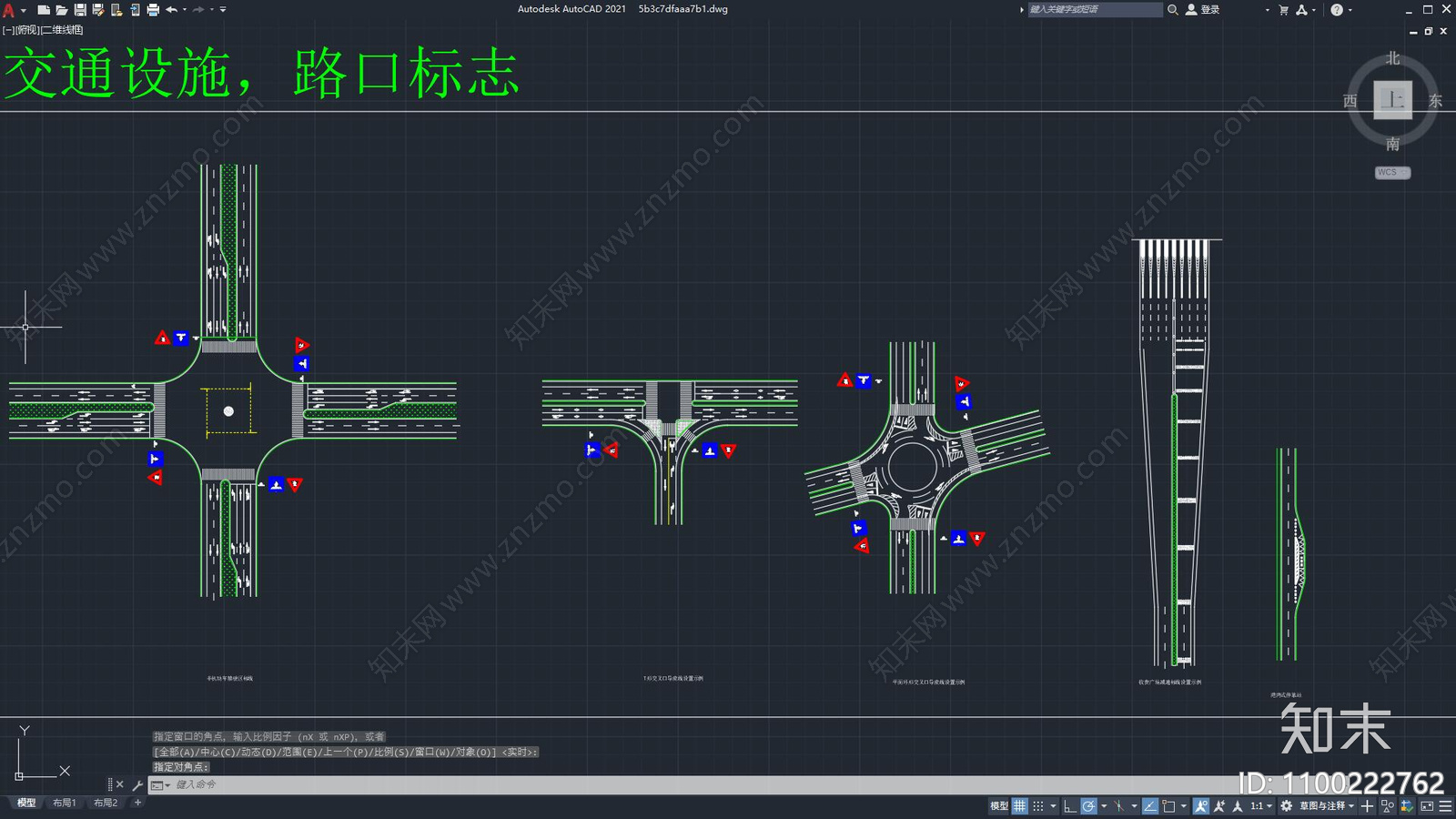
Task: Click the ViewCube 上 top face
Action: (1392, 100)
